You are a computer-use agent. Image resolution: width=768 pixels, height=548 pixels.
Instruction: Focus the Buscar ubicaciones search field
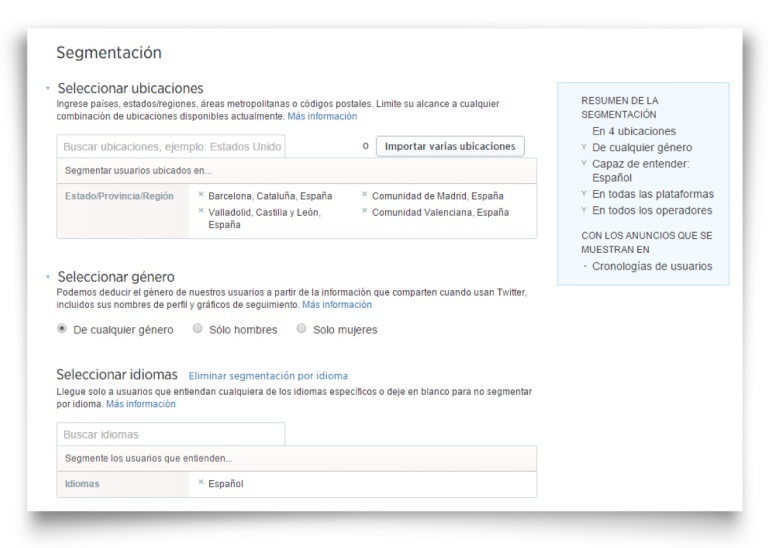(x=171, y=146)
